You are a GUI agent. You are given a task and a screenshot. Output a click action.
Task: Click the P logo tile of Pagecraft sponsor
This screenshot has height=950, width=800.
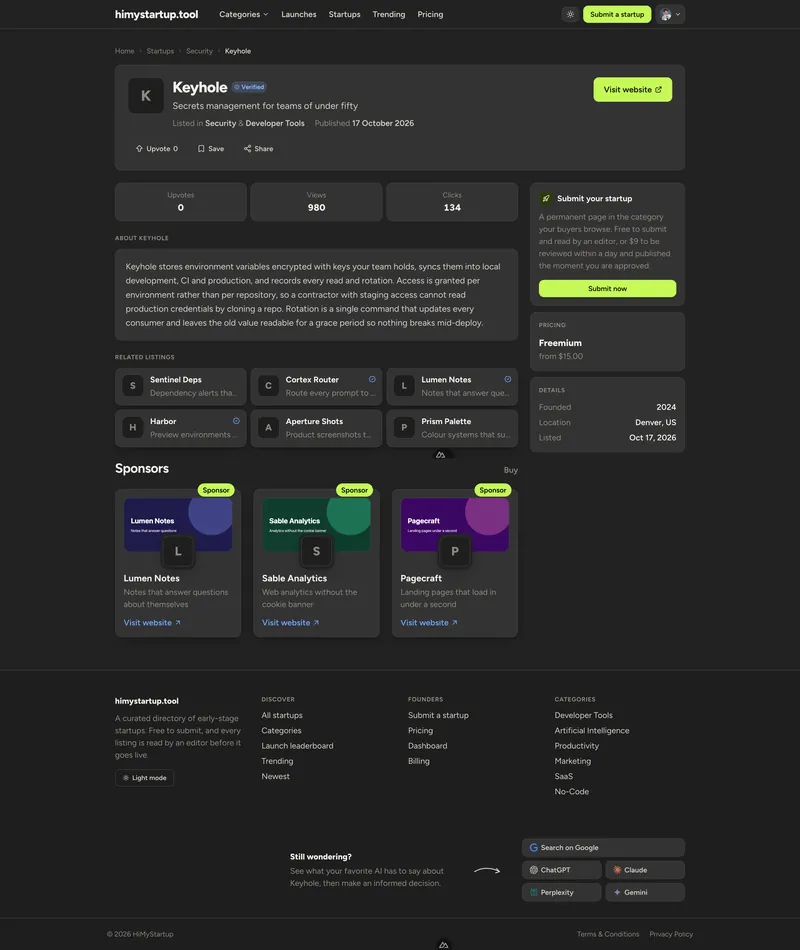455,551
